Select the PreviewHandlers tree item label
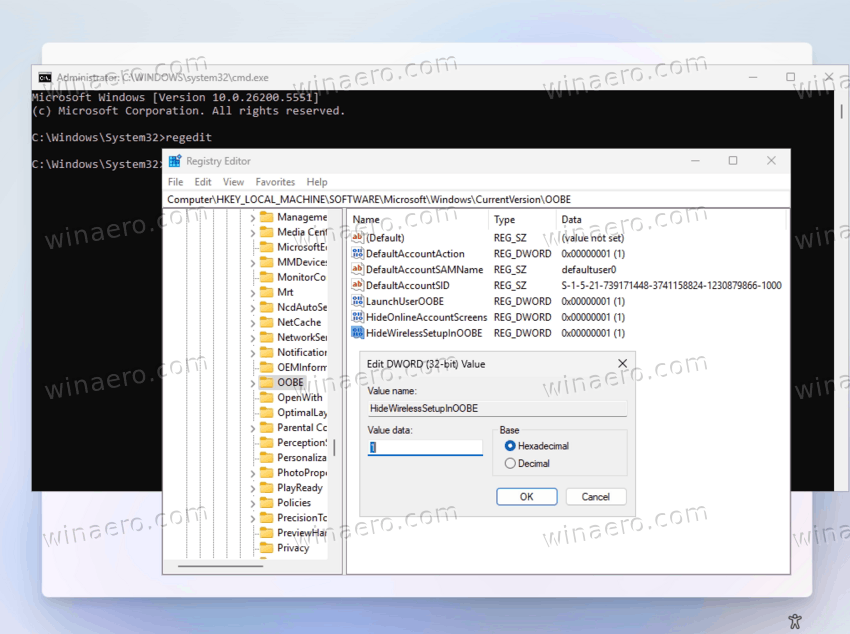The width and height of the screenshot is (850, 634). click(x=302, y=533)
